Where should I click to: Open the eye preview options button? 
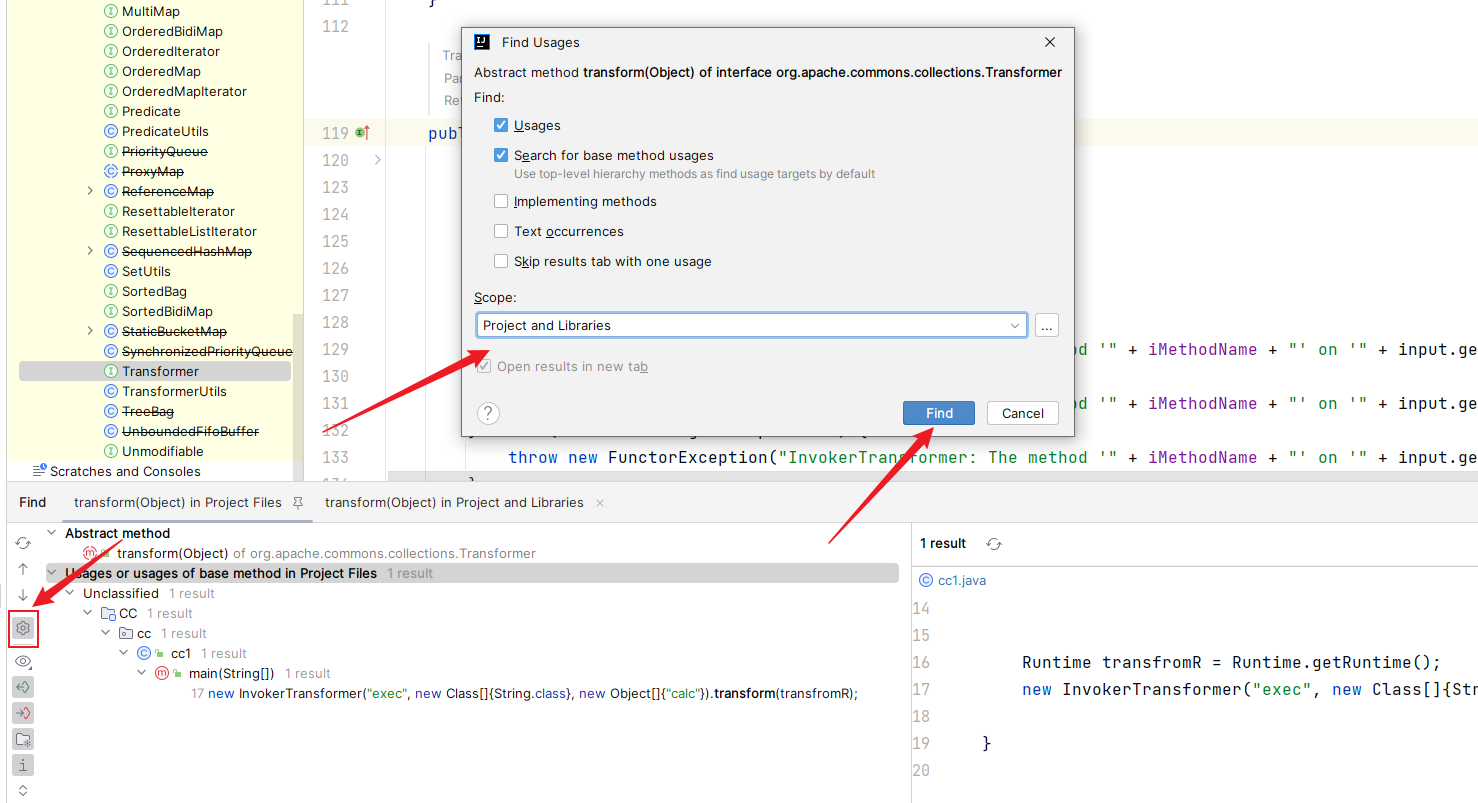tap(23, 661)
